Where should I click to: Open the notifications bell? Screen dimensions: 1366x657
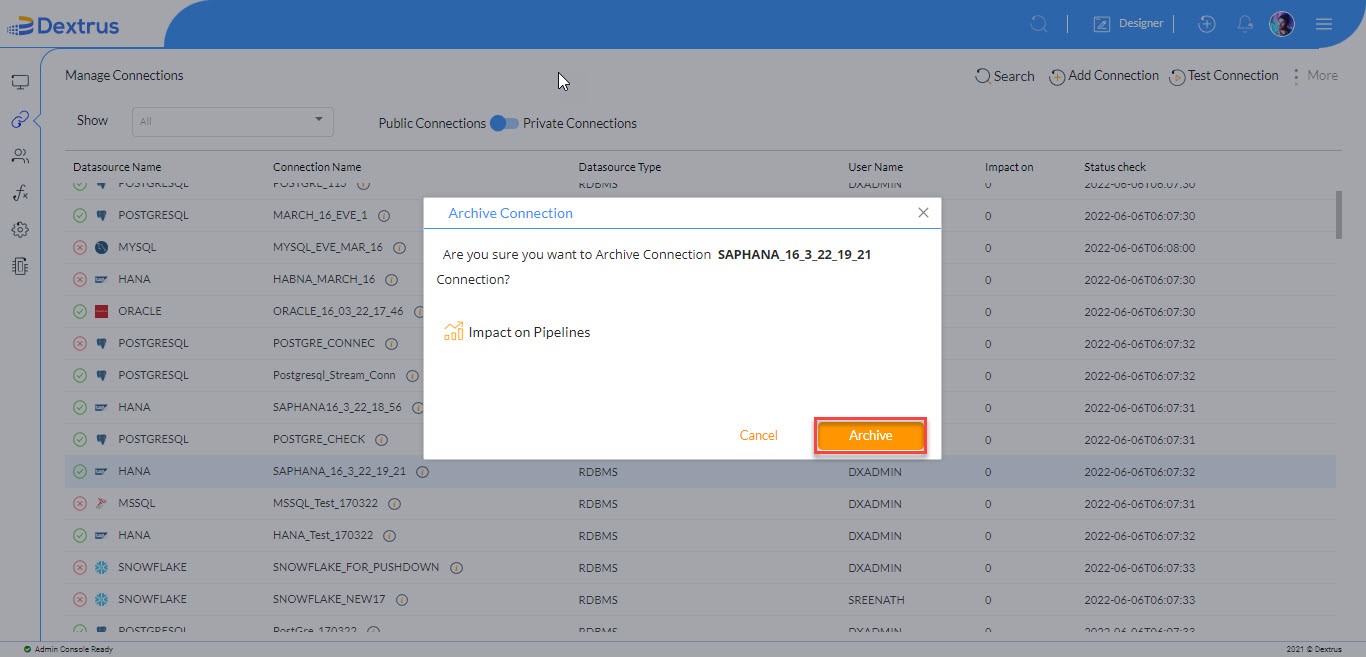click(x=1245, y=24)
